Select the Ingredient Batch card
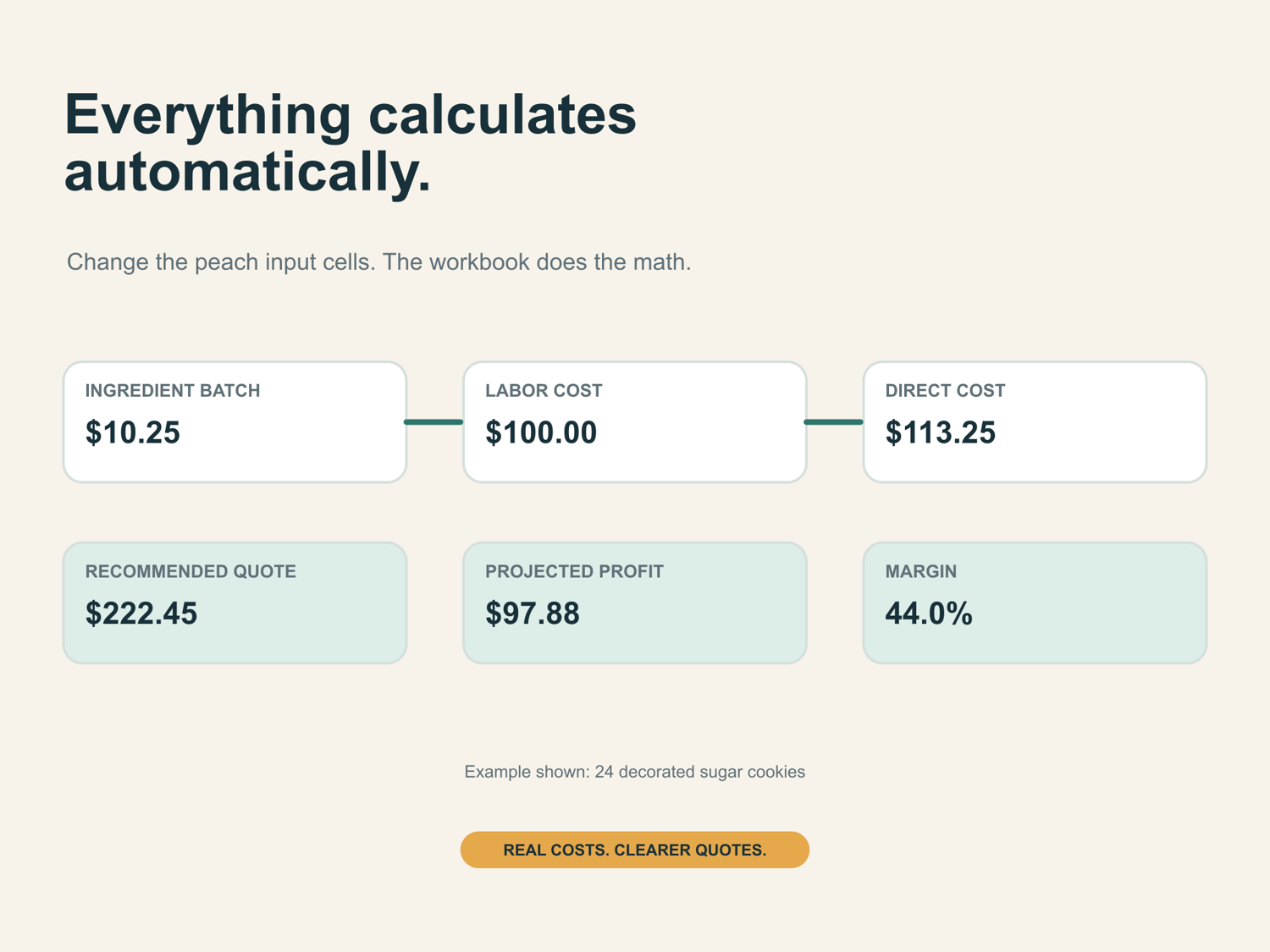Screen dimensions: 1270x952 click(235, 422)
